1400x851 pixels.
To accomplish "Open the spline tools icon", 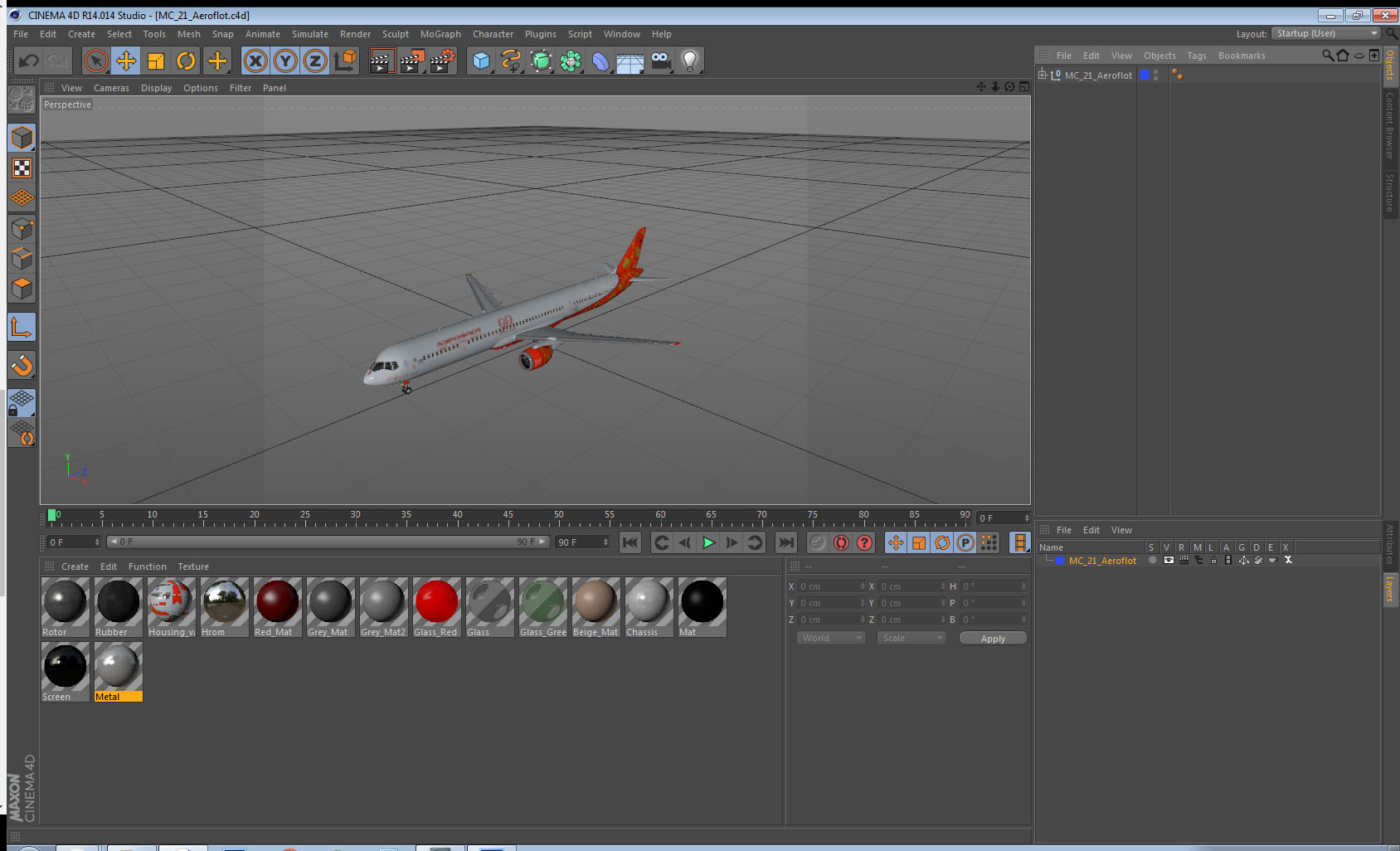I will (511, 61).
